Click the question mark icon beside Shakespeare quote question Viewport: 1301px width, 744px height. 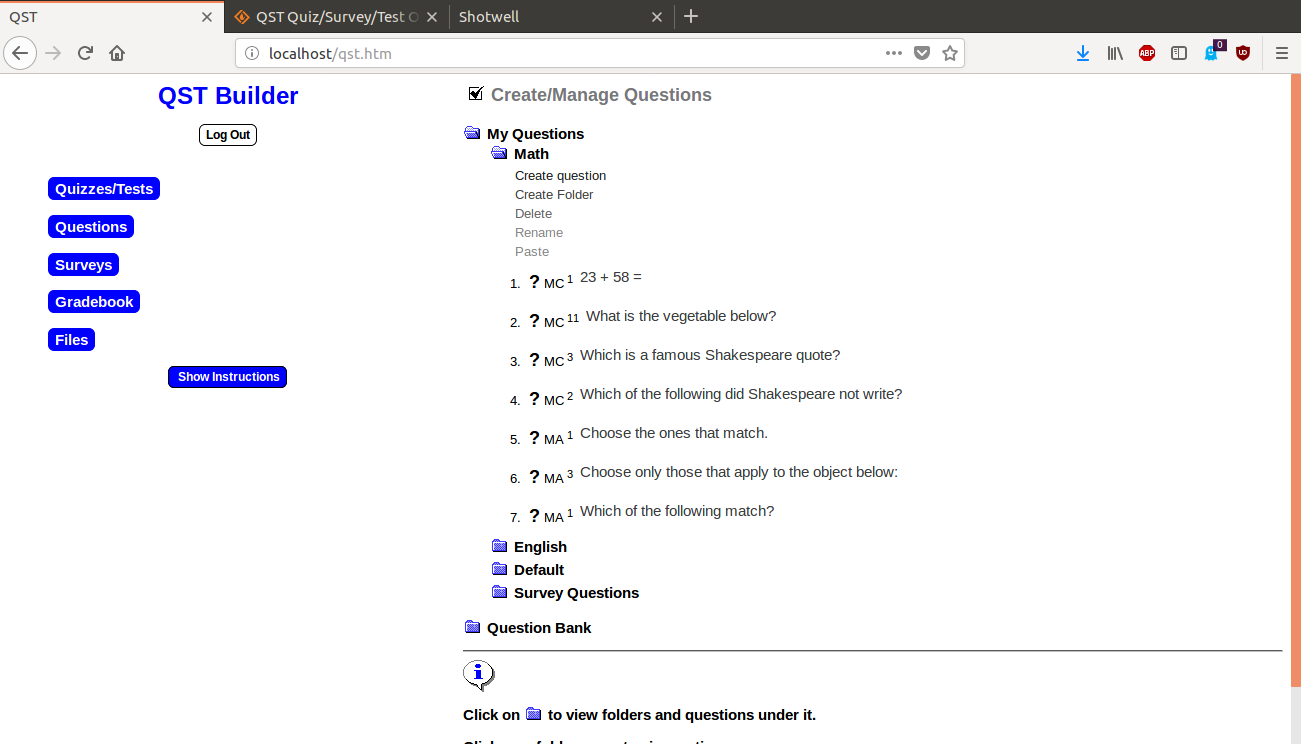tap(534, 360)
